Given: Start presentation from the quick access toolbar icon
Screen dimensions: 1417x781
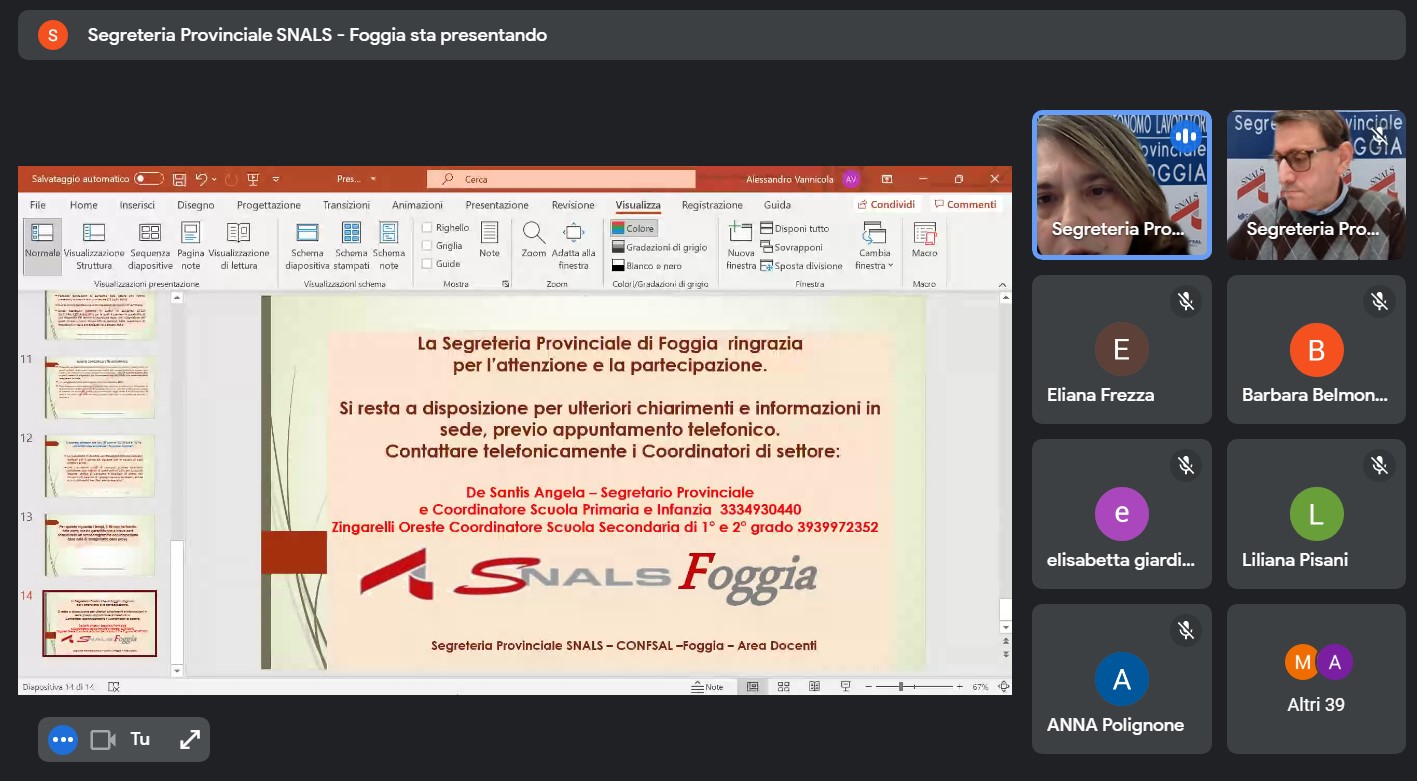Looking at the screenshot, I should pos(253,179).
